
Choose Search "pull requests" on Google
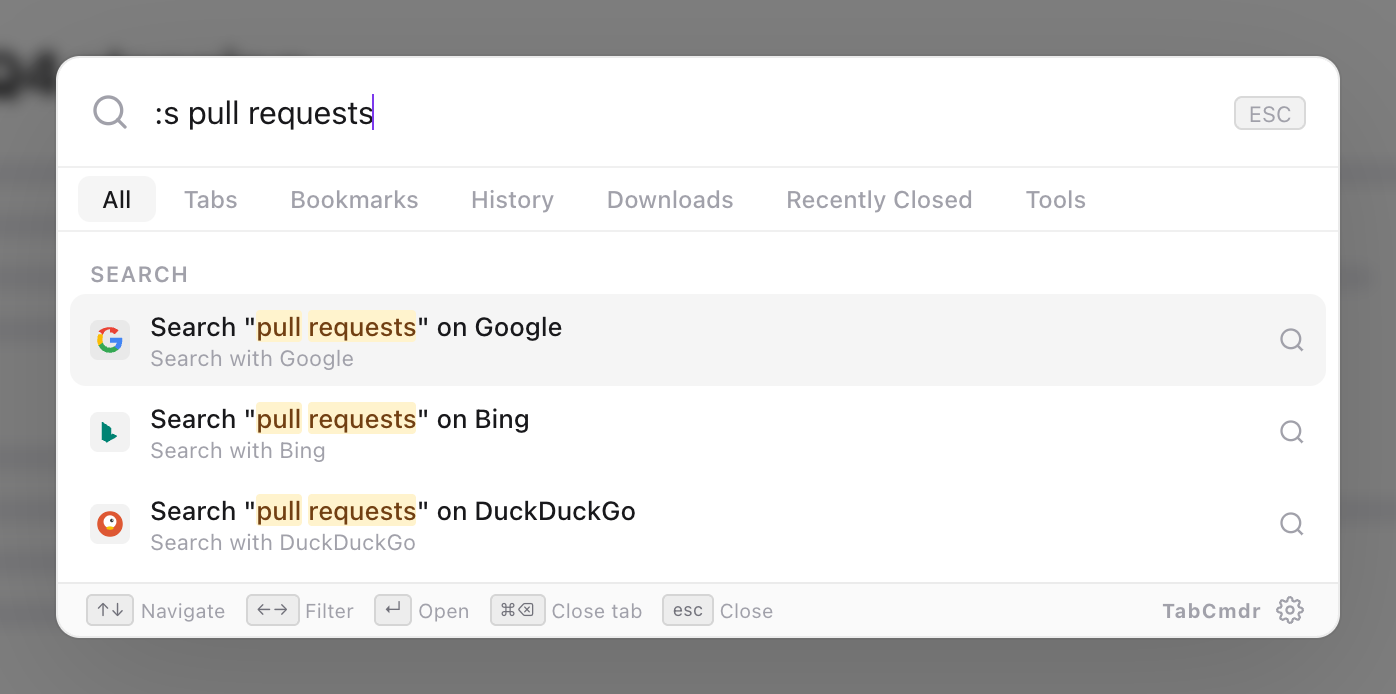(698, 340)
